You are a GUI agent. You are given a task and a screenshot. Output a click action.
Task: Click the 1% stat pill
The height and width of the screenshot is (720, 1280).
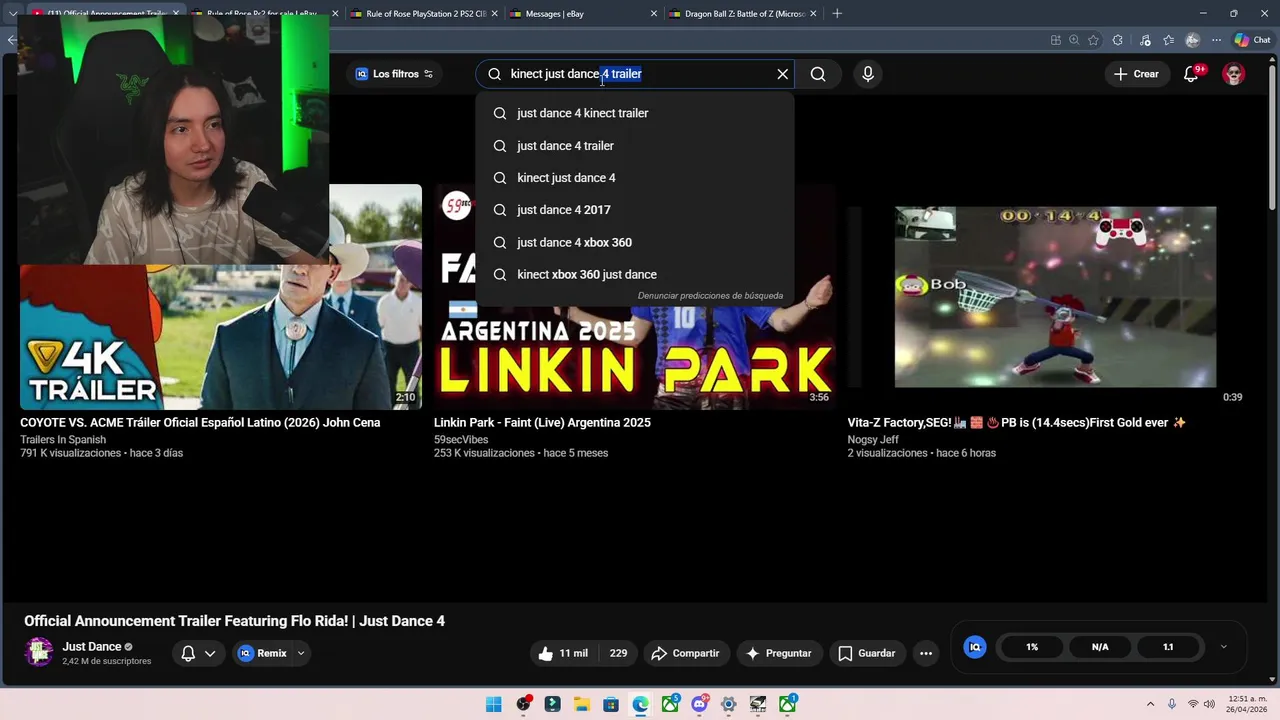[1032, 647]
